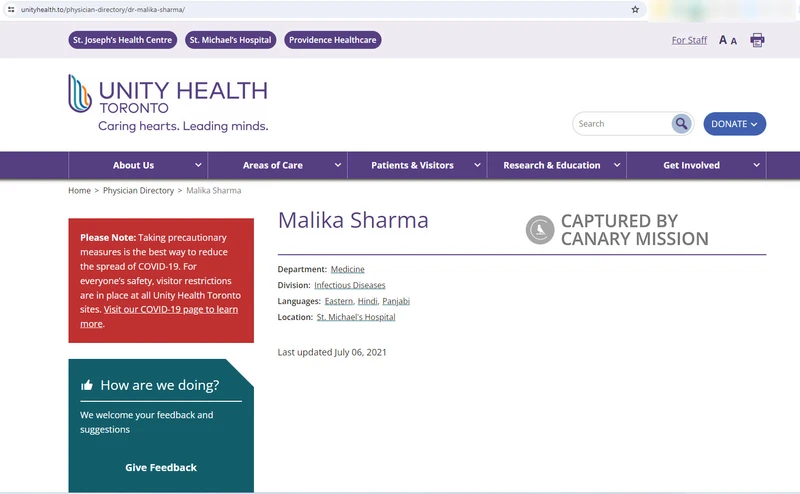
Task: Click the Caring hearts. Leading minds. tagline
Action: 183,126
